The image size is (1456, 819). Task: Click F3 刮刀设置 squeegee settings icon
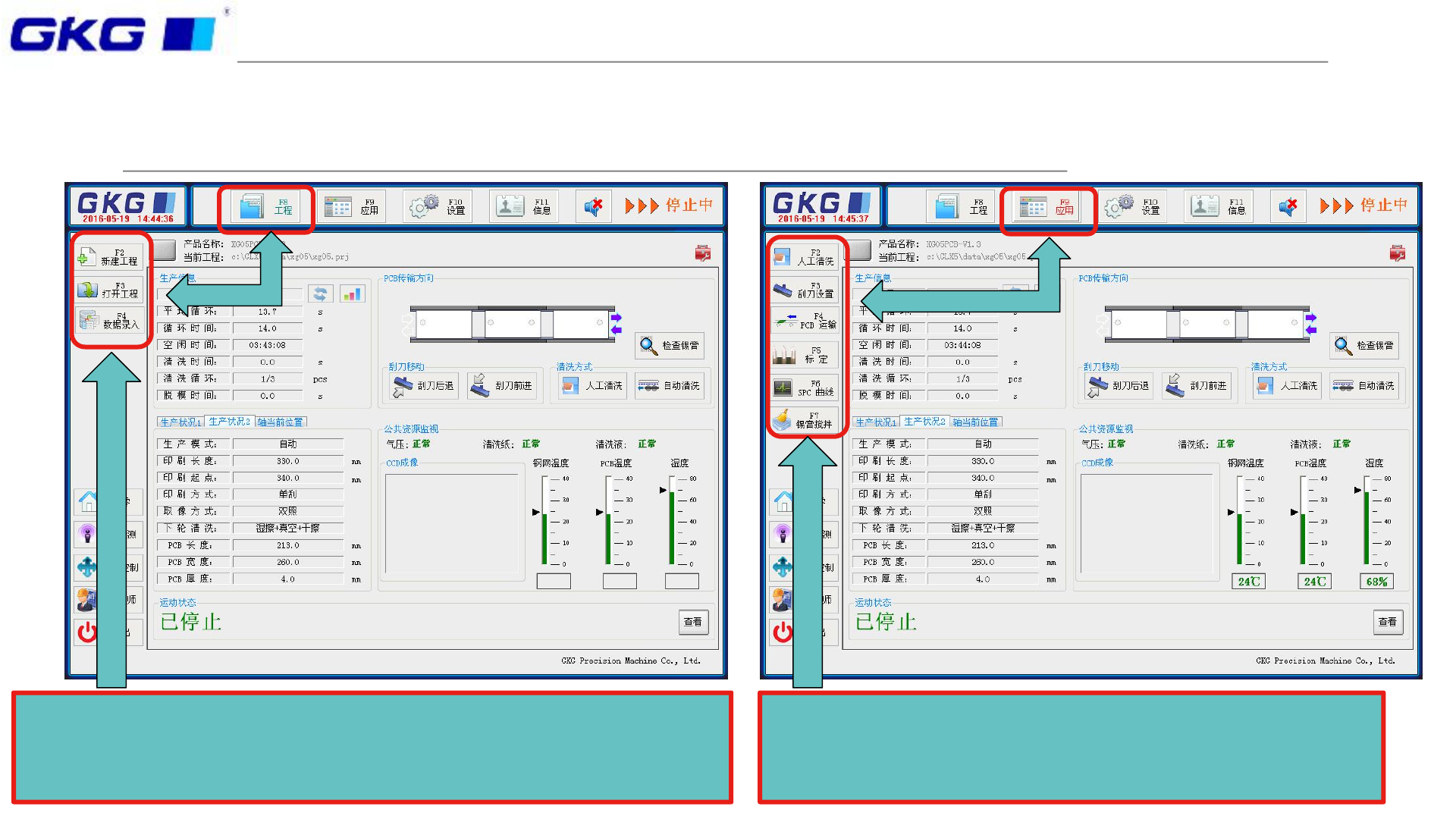click(804, 290)
